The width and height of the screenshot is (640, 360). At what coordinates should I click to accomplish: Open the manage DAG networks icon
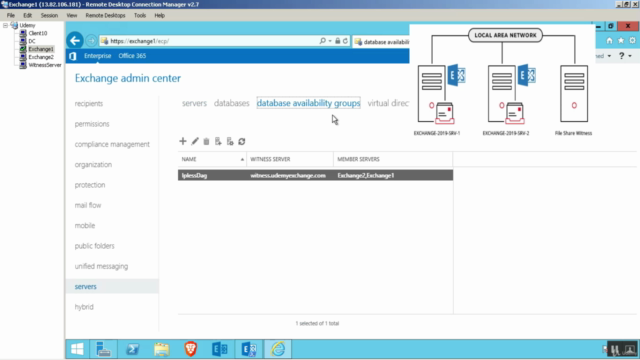230,141
